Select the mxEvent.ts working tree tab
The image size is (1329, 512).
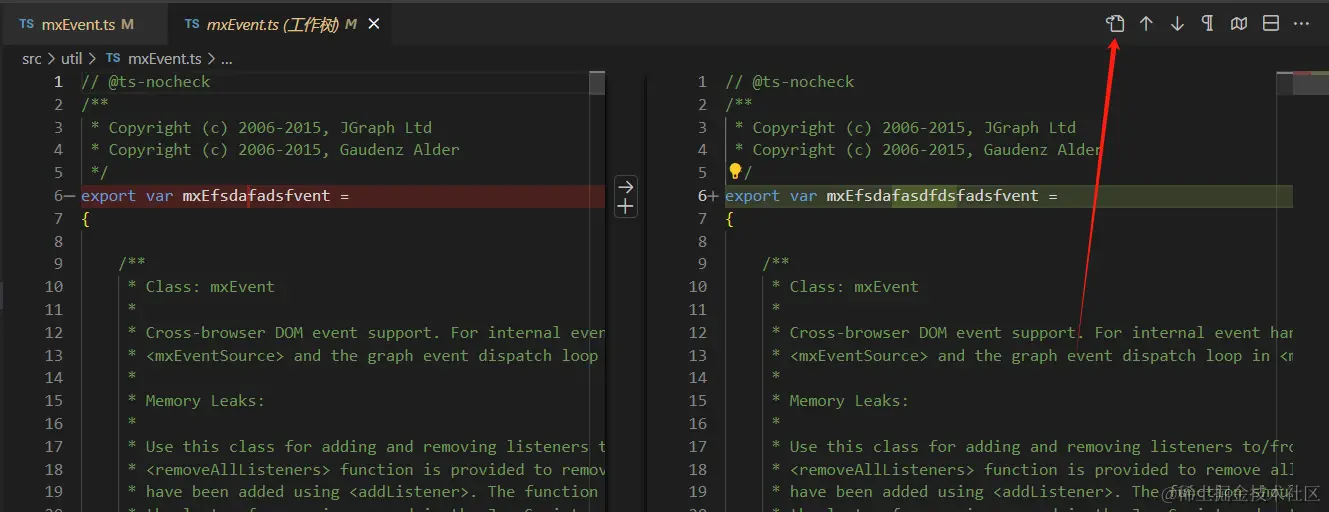tap(270, 24)
